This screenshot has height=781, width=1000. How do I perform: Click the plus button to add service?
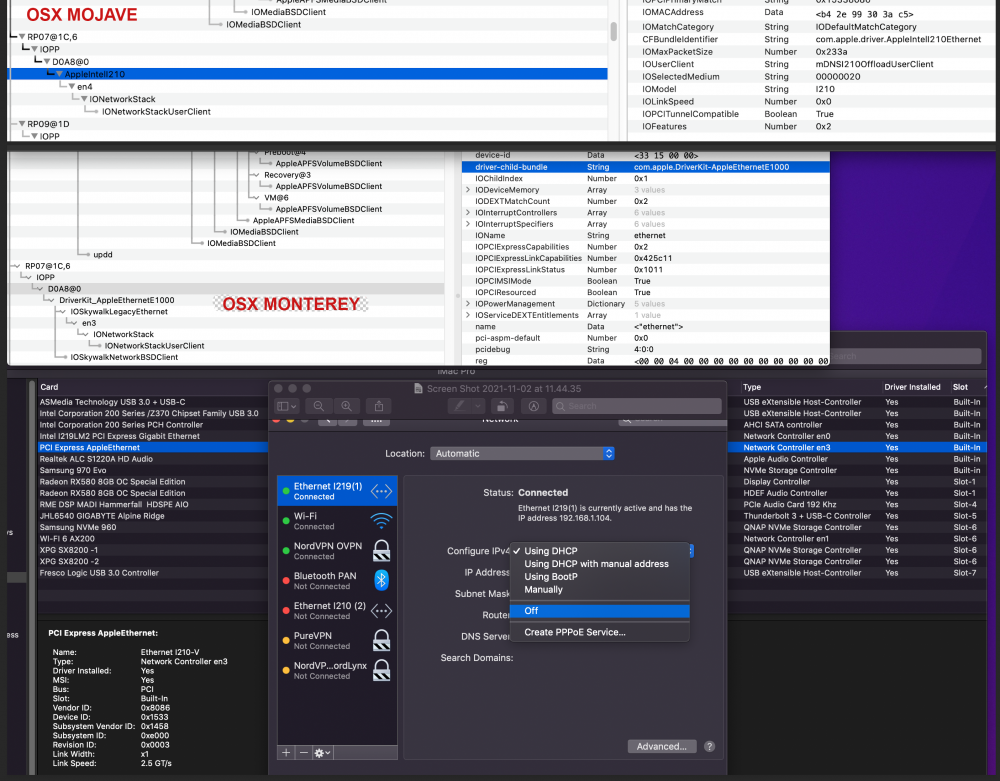click(x=286, y=753)
